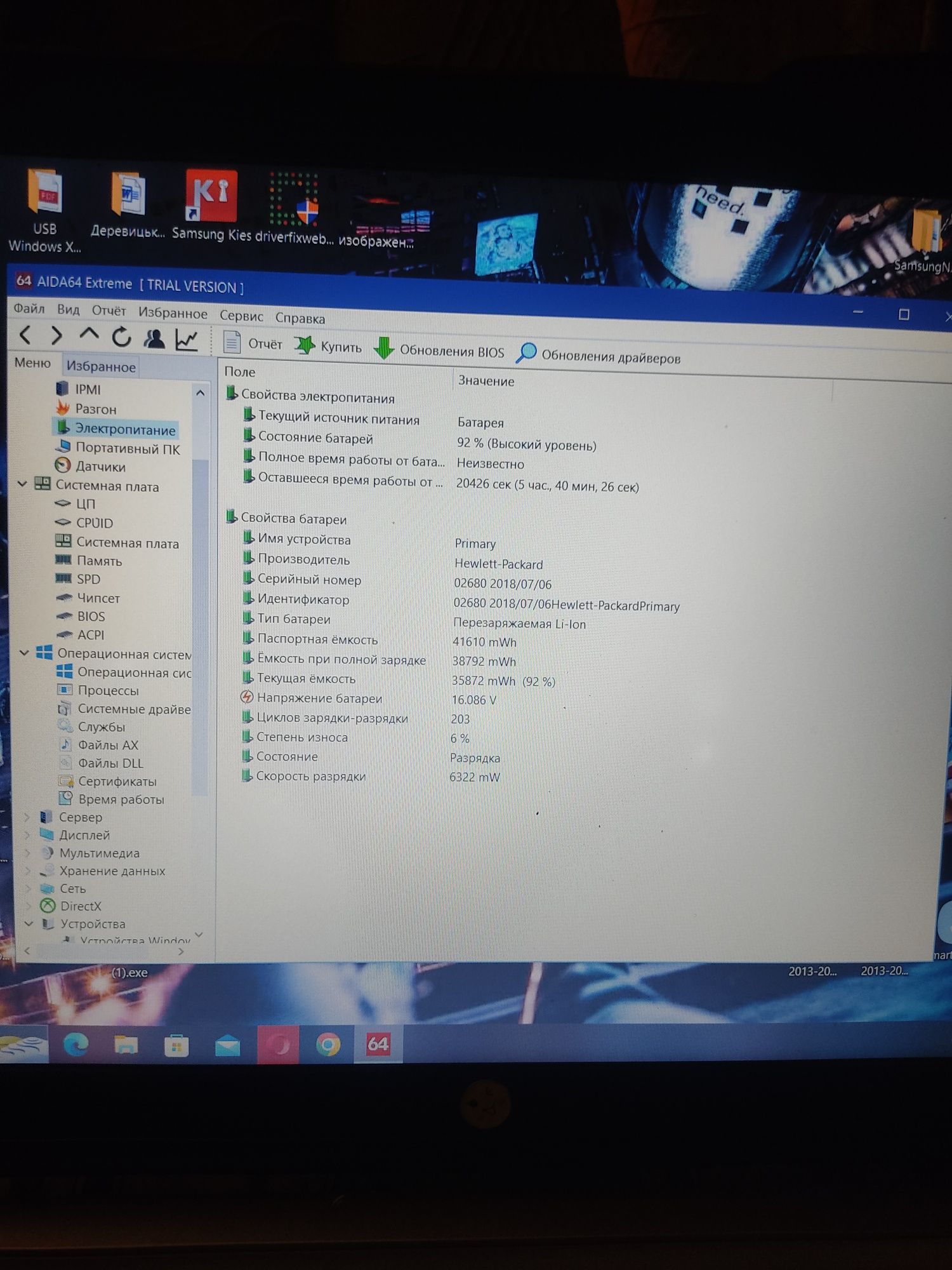Open Microsoft Edge from taskbar
Image resolution: width=952 pixels, height=1270 pixels.
click(x=76, y=1044)
